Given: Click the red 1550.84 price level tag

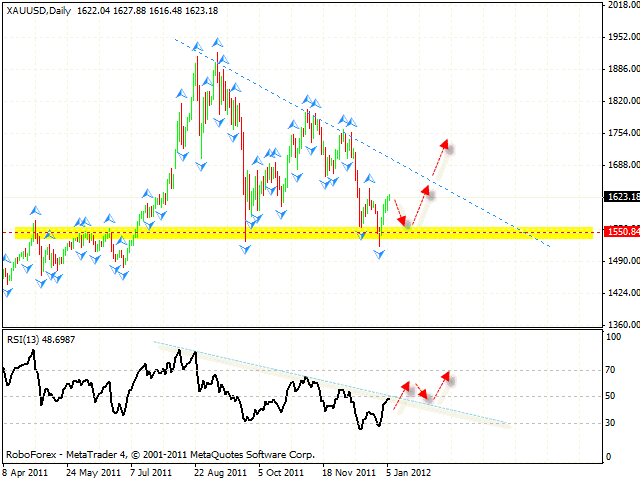Looking at the screenshot, I should point(621,231).
